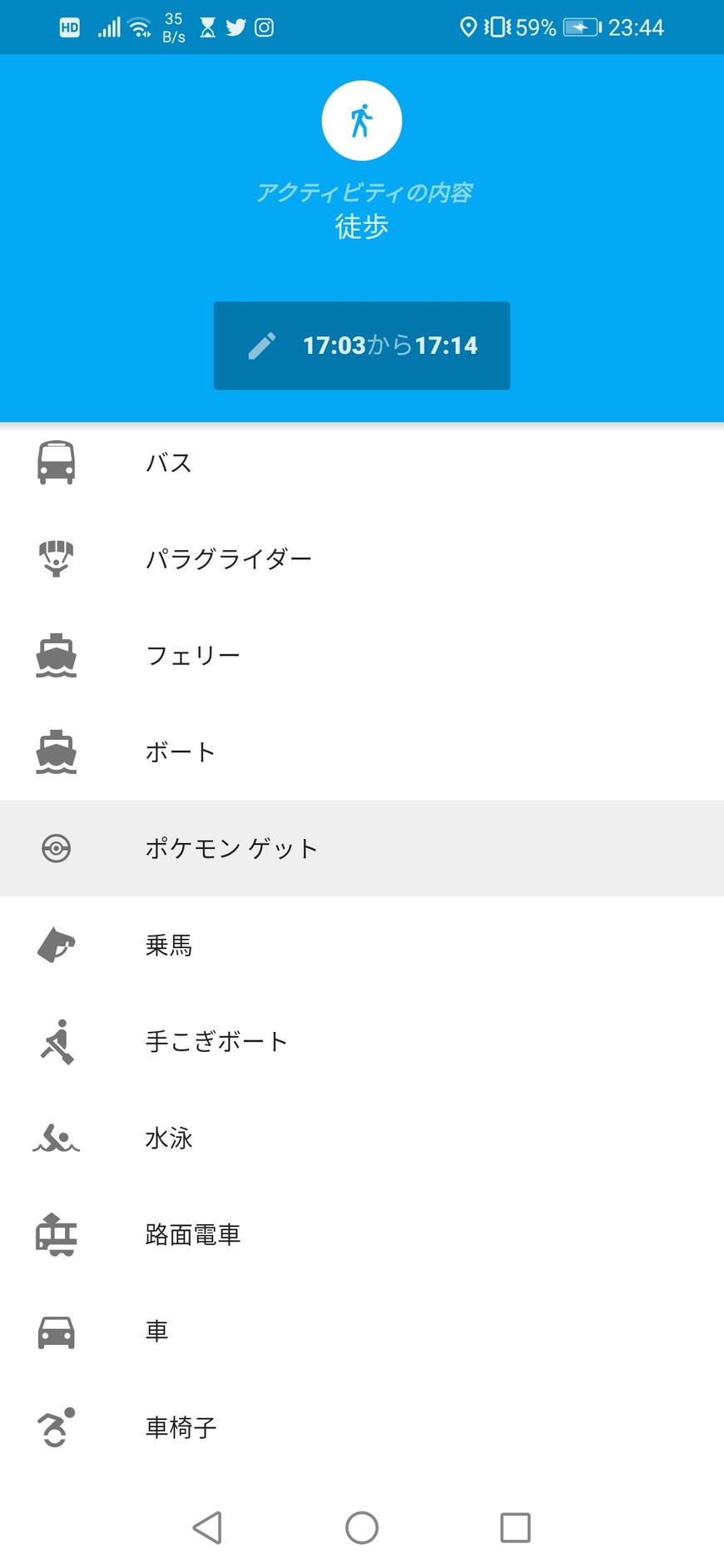724x1568 pixels.
Task: Tap the Pokémon ball icon
Action: pyautogui.click(x=56, y=848)
